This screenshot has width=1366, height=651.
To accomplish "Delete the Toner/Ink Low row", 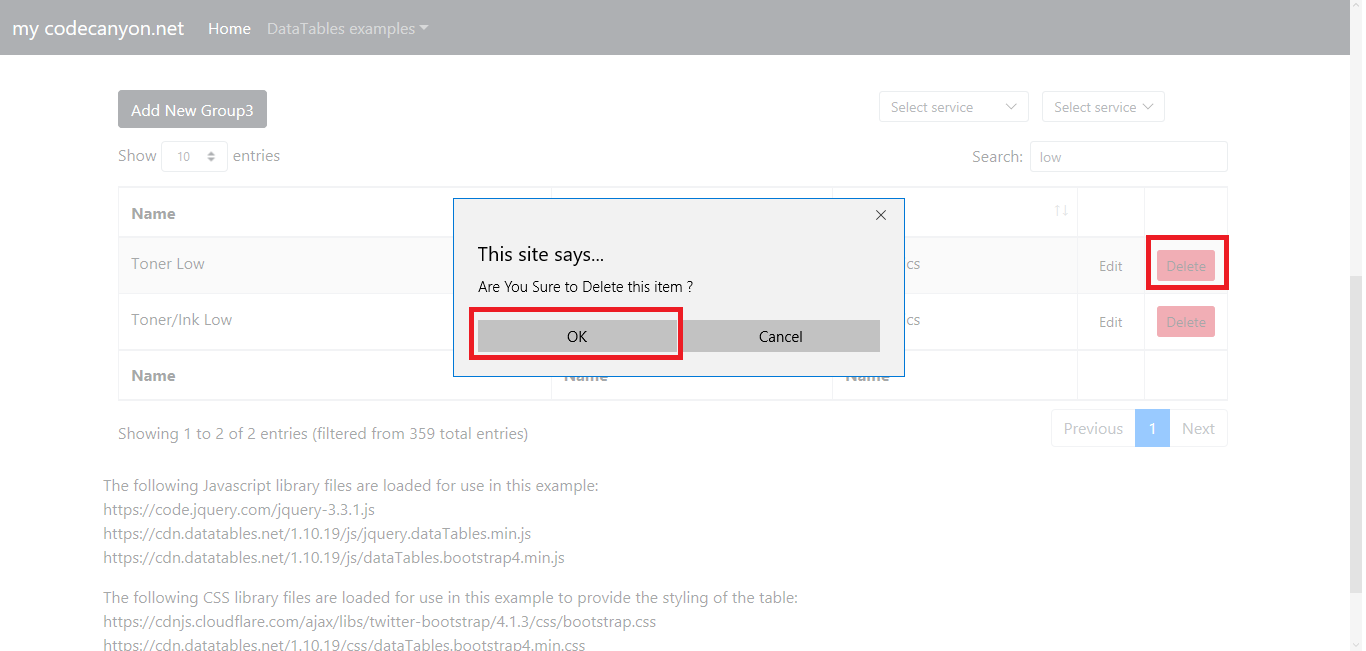I will 1186,322.
